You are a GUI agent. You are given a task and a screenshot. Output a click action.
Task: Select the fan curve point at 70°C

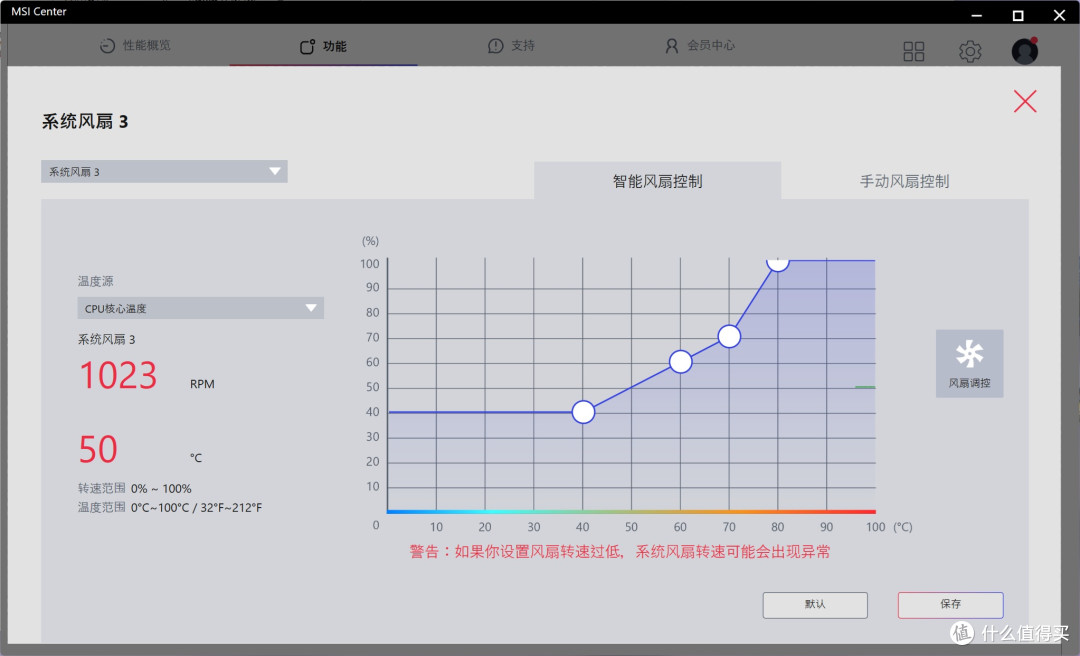pos(729,336)
